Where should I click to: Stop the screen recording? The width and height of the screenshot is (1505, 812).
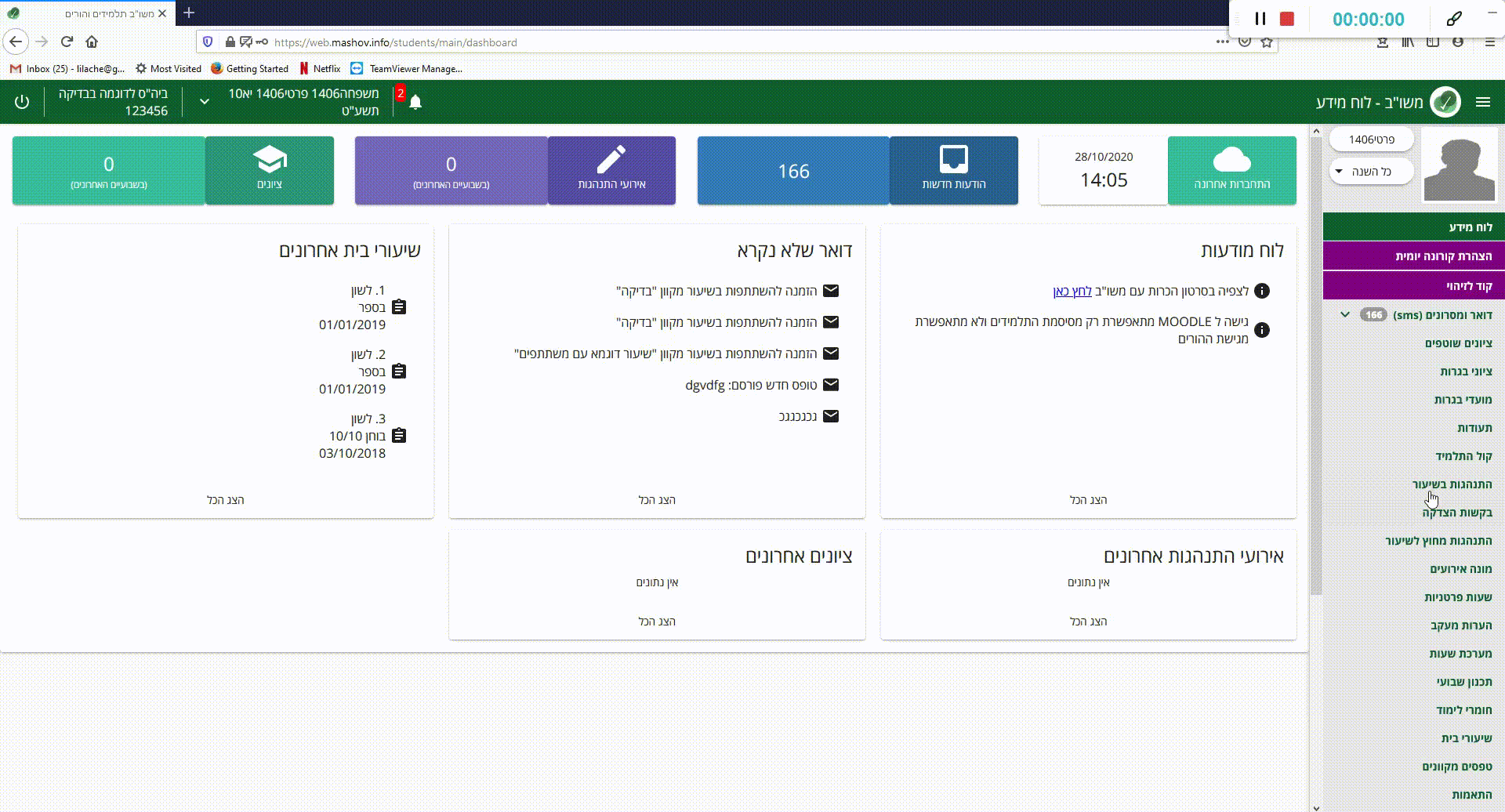(x=1287, y=19)
